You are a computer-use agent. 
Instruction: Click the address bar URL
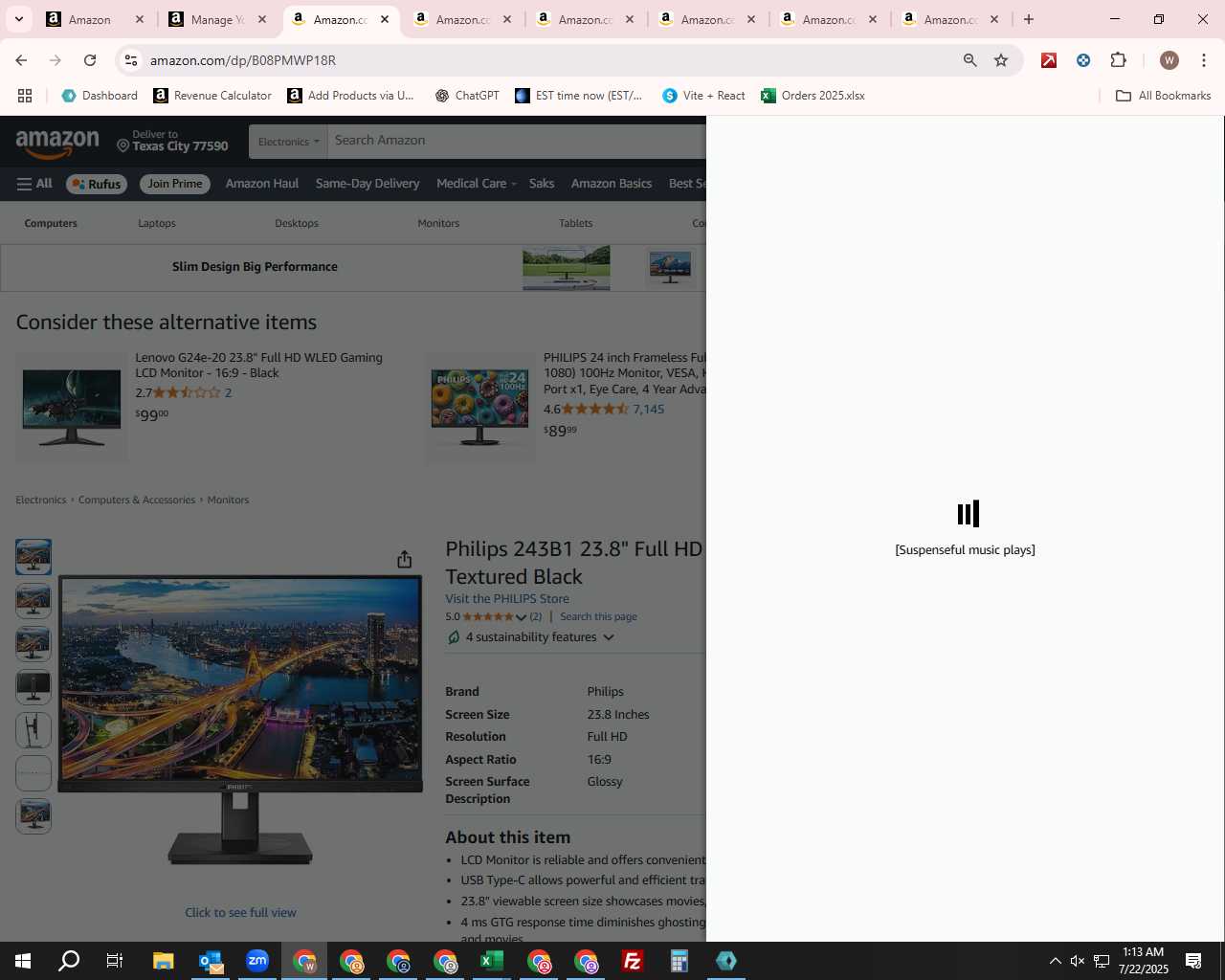[x=243, y=60]
